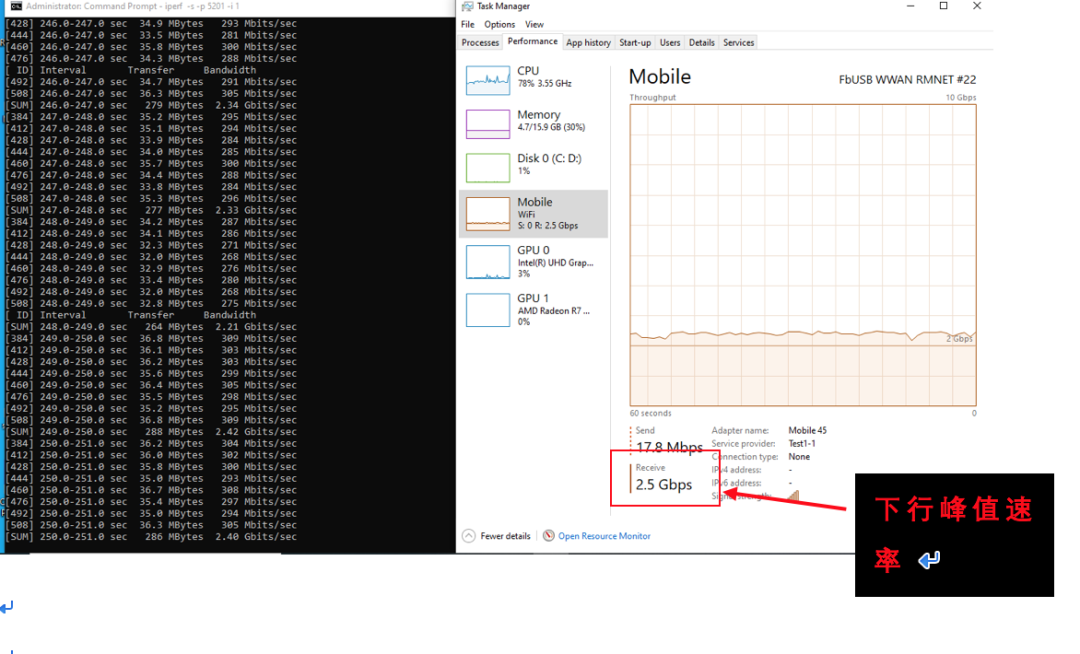Click the Mobile heading in performance pane
Screen dimensions: 1080x654
tap(660, 77)
